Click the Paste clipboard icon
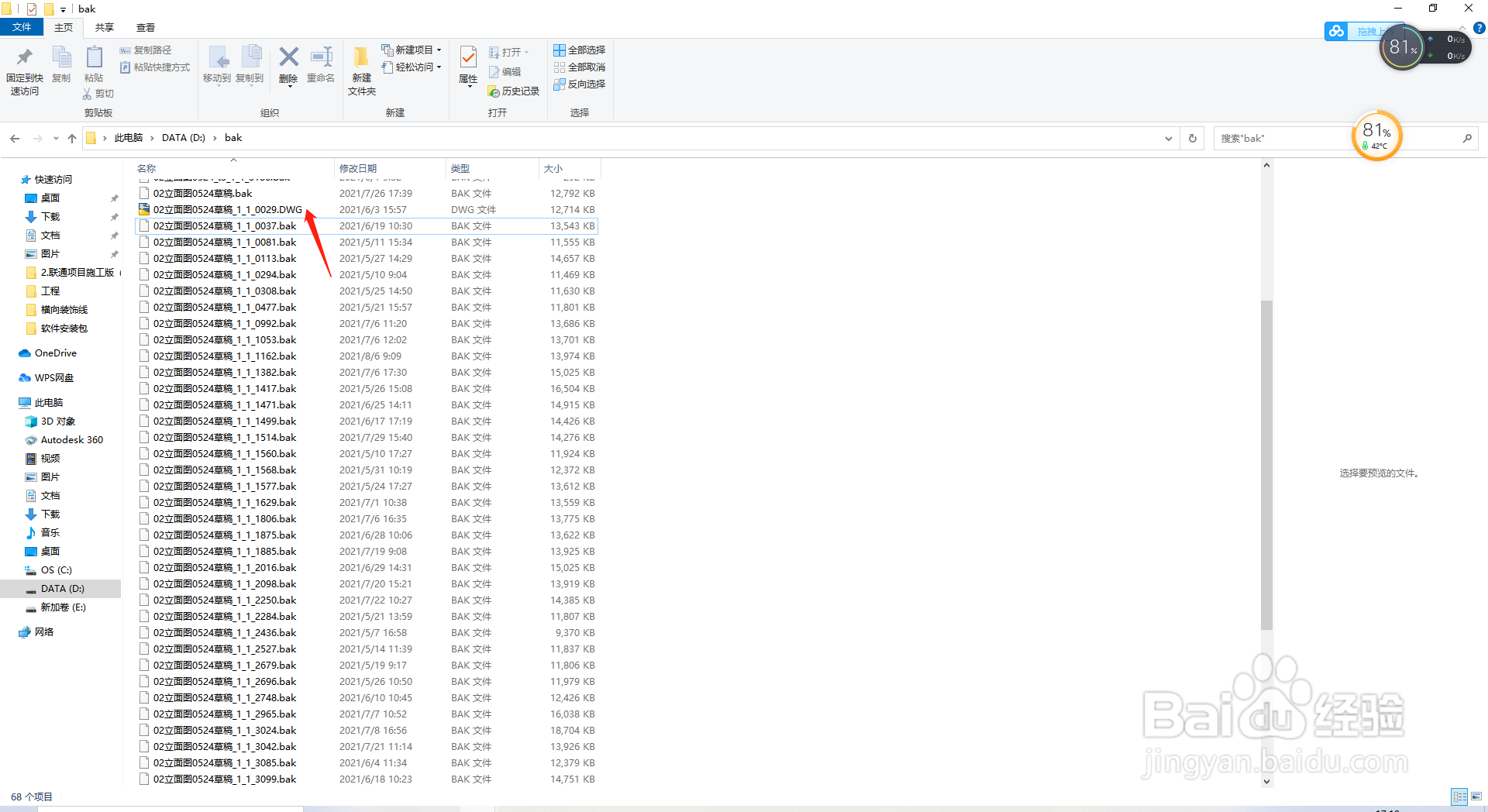 coord(94,57)
